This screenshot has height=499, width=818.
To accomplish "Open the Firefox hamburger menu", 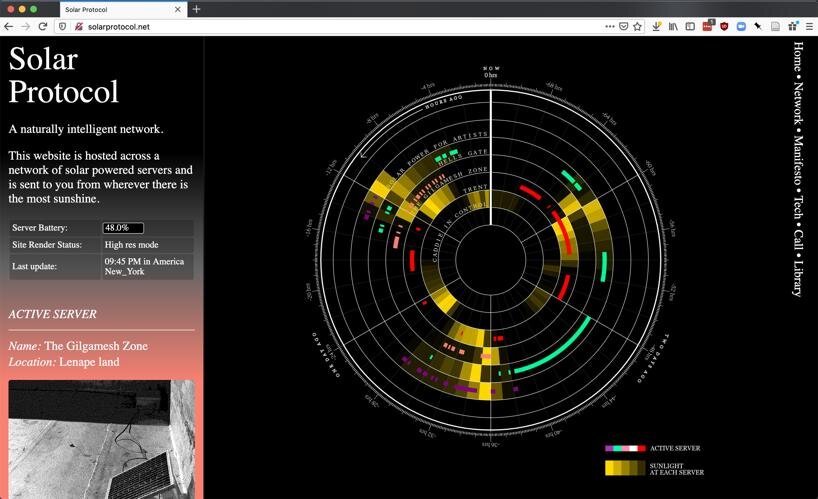I will coord(809,27).
